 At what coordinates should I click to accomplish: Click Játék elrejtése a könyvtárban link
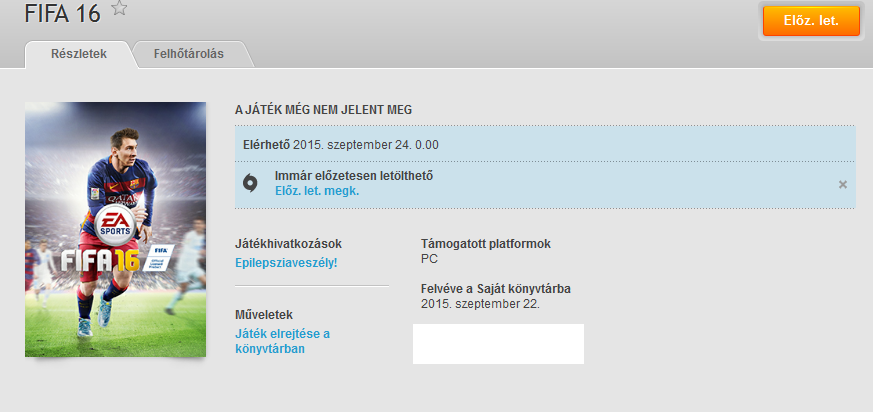[x=282, y=341]
